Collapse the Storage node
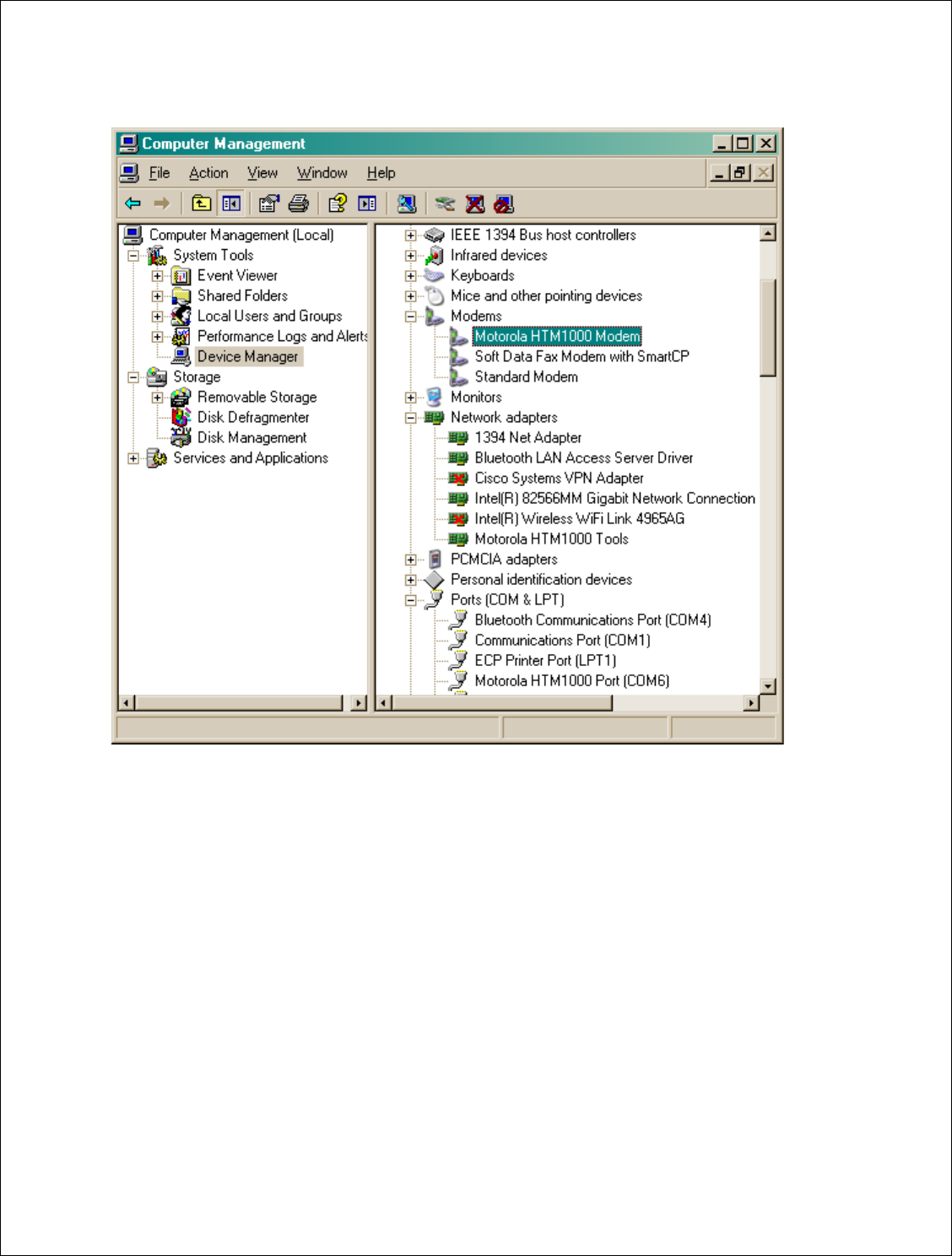Screen dimensions: 952x1256 [133, 377]
